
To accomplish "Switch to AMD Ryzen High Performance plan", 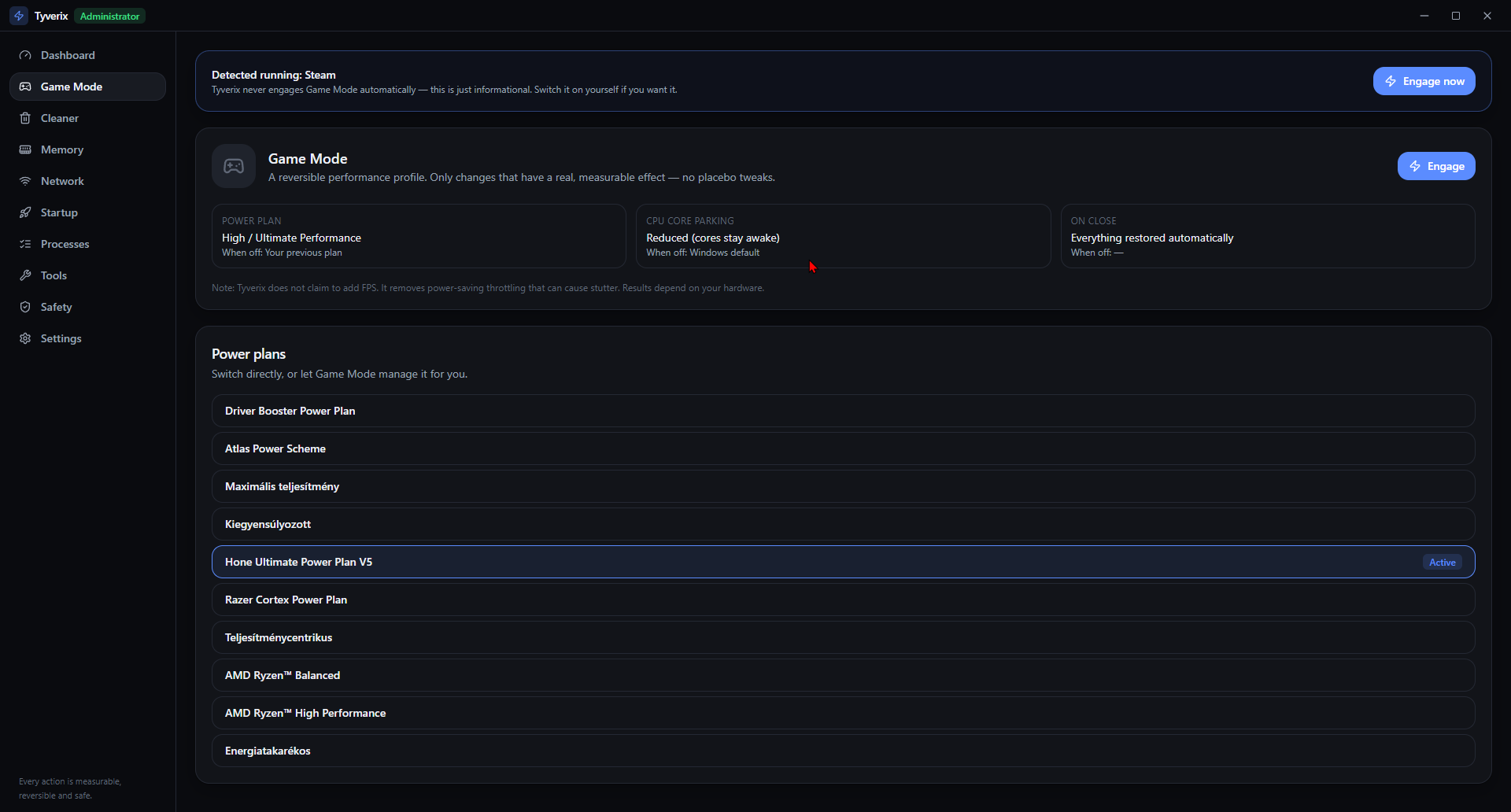I will point(843,713).
